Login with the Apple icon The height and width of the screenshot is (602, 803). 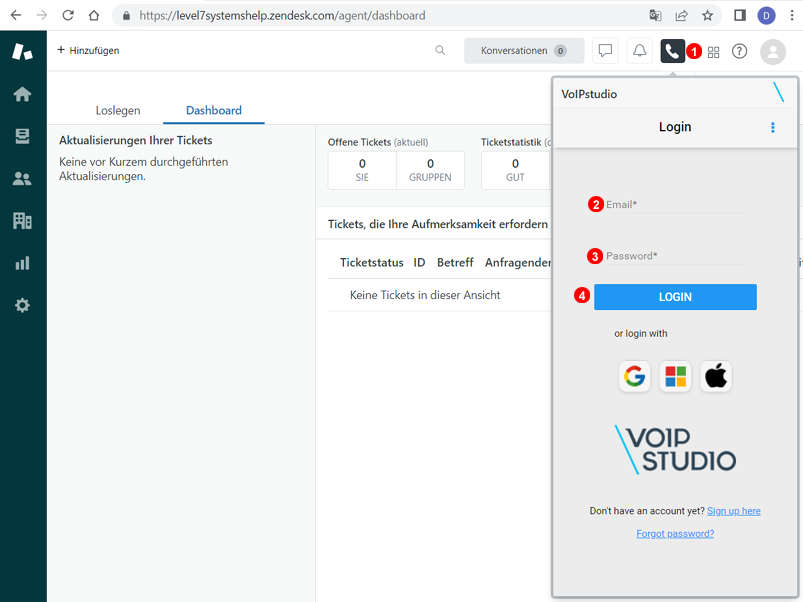[715, 377]
